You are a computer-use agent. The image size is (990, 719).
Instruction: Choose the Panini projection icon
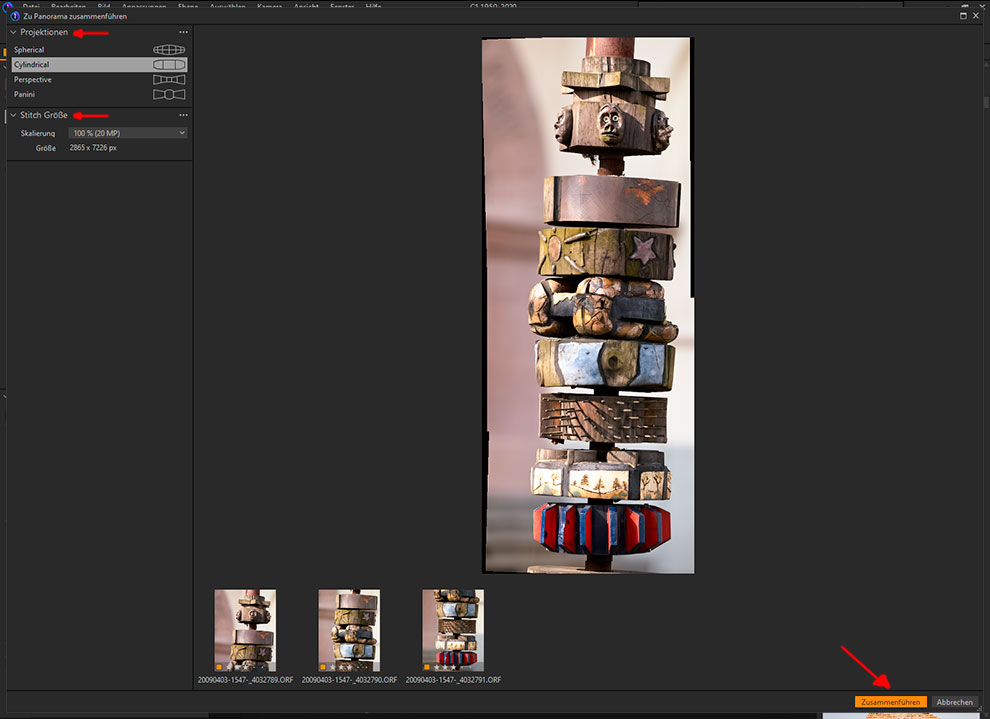169,94
